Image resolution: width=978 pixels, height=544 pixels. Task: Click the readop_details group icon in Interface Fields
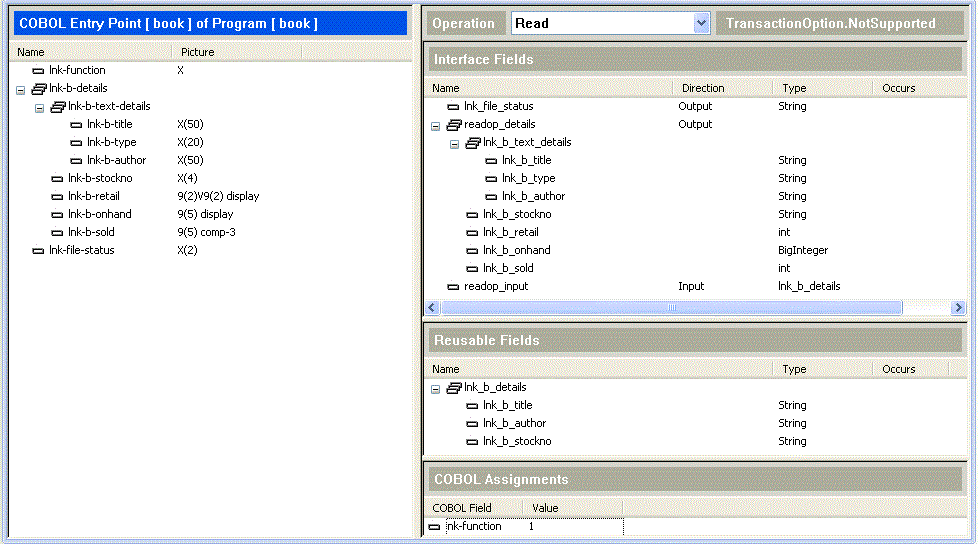(x=454, y=125)
